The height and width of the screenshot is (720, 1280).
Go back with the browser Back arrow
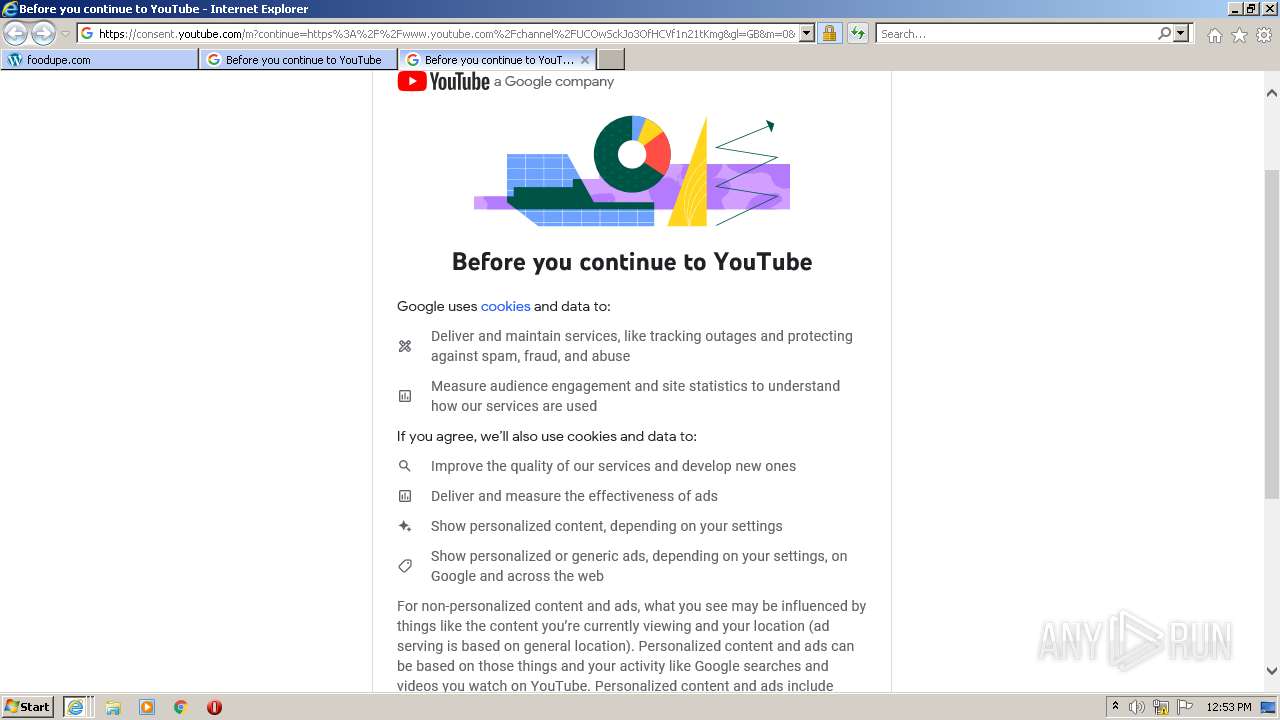[15, 34]
